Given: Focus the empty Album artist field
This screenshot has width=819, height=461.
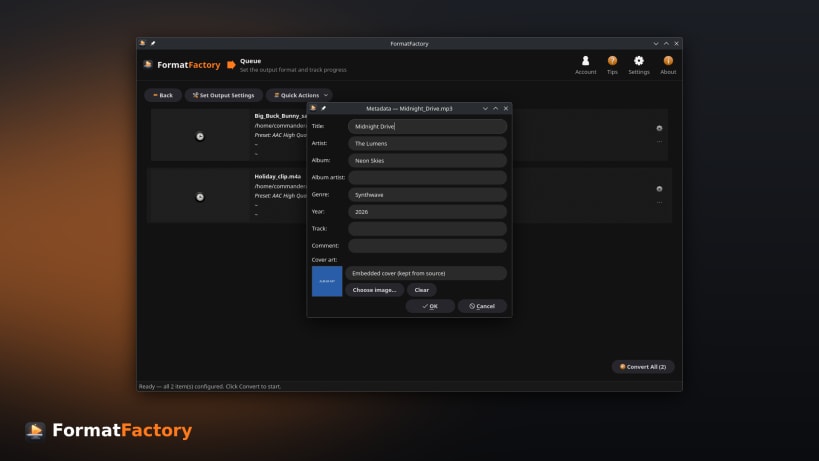Looking at the screenshot, I should tap(427, 178).
